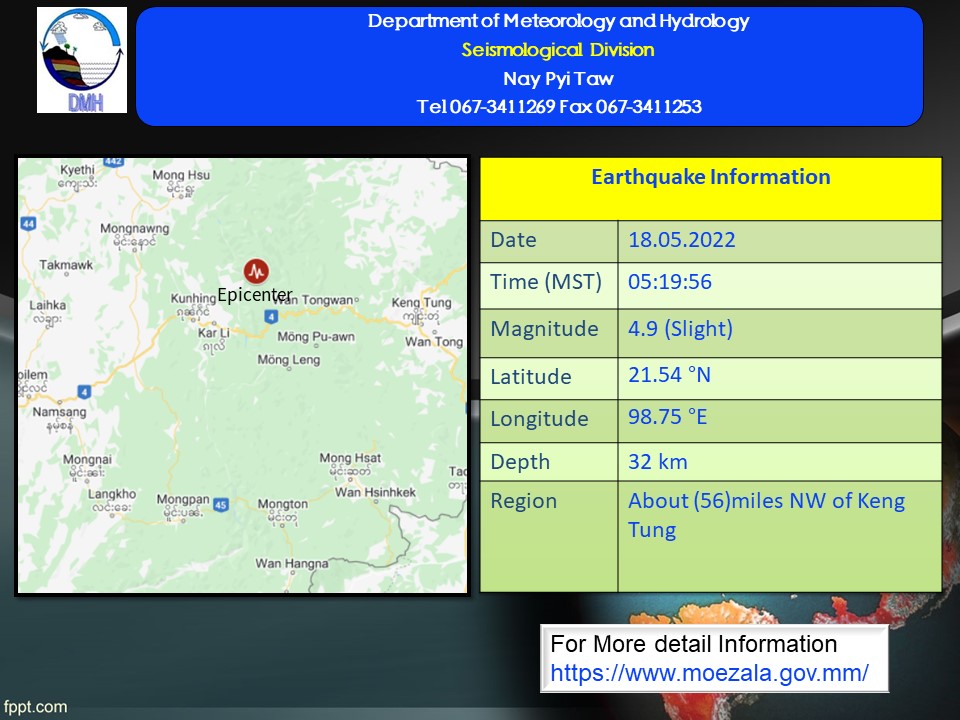The height and width of the screenshot is (720, 960).
Task: Click the latitude value 21.54 °N
Action: (x=669, y=375)
